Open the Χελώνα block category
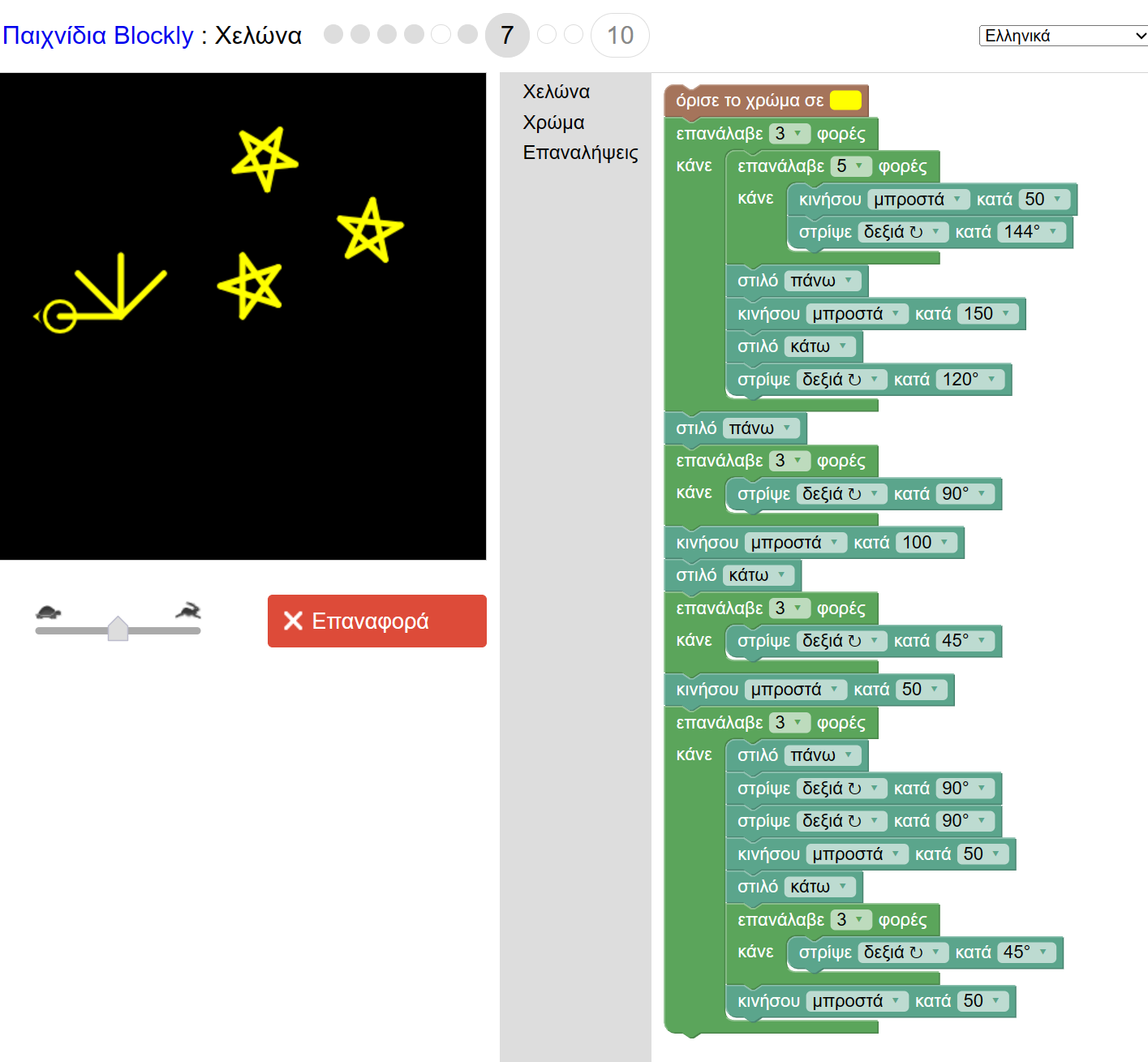The image size is (1148, 1062). 556,92
